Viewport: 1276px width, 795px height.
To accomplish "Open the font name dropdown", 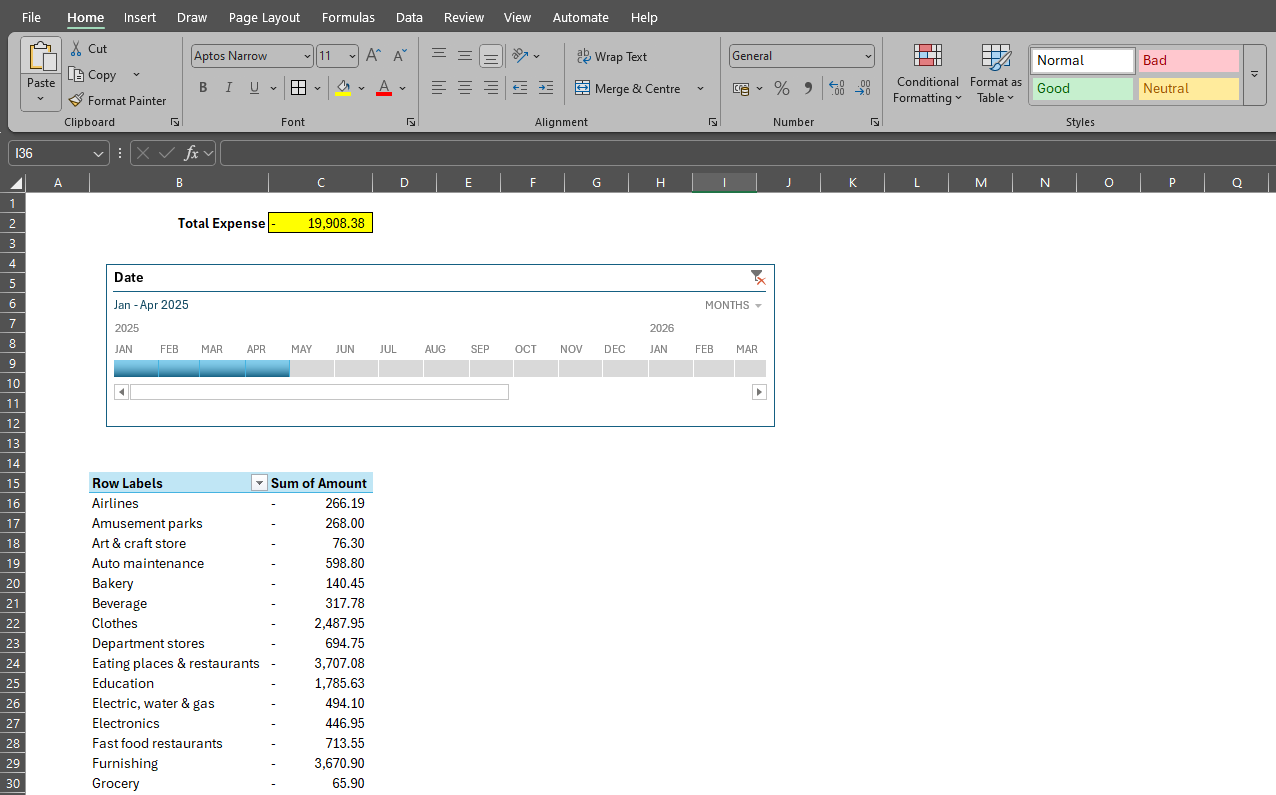I will click(x=307, y=56).
